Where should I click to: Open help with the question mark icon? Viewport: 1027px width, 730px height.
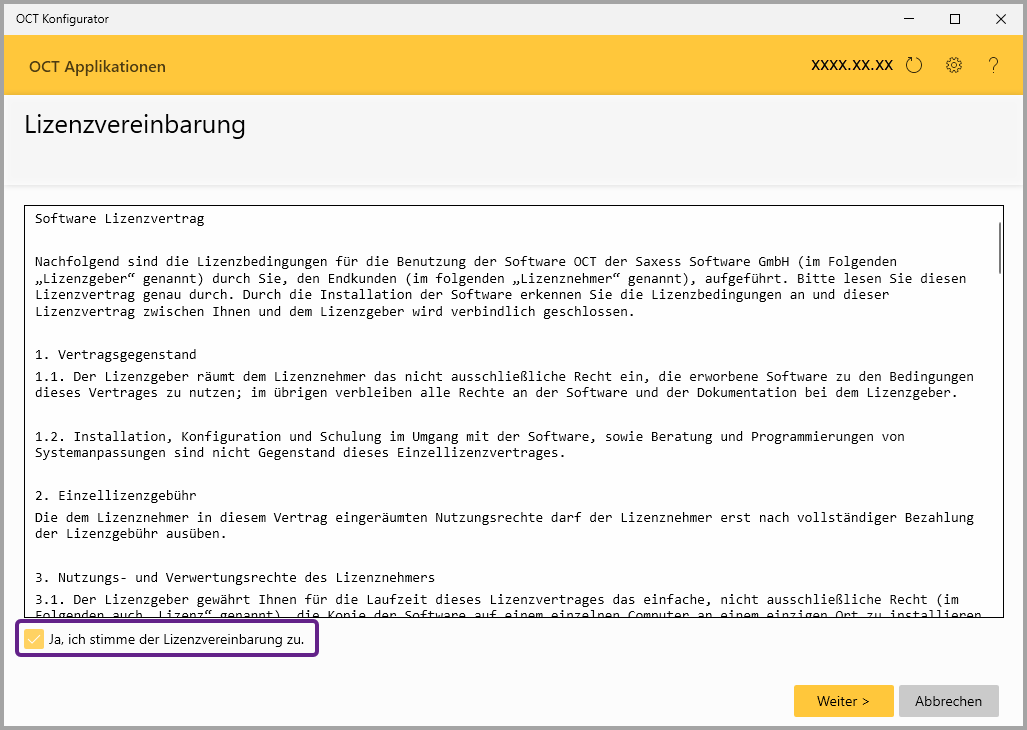point(993,66)
